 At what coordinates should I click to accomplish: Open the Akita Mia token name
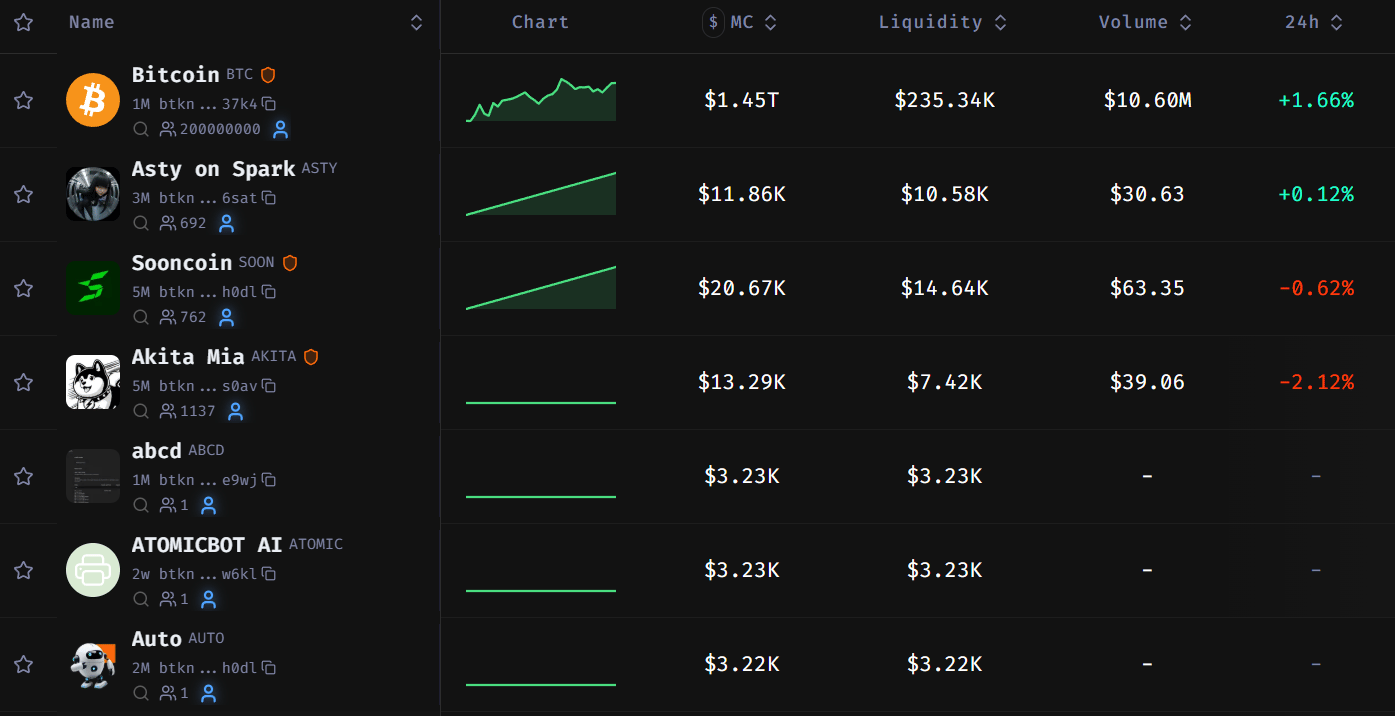click(x=188, y=357)
